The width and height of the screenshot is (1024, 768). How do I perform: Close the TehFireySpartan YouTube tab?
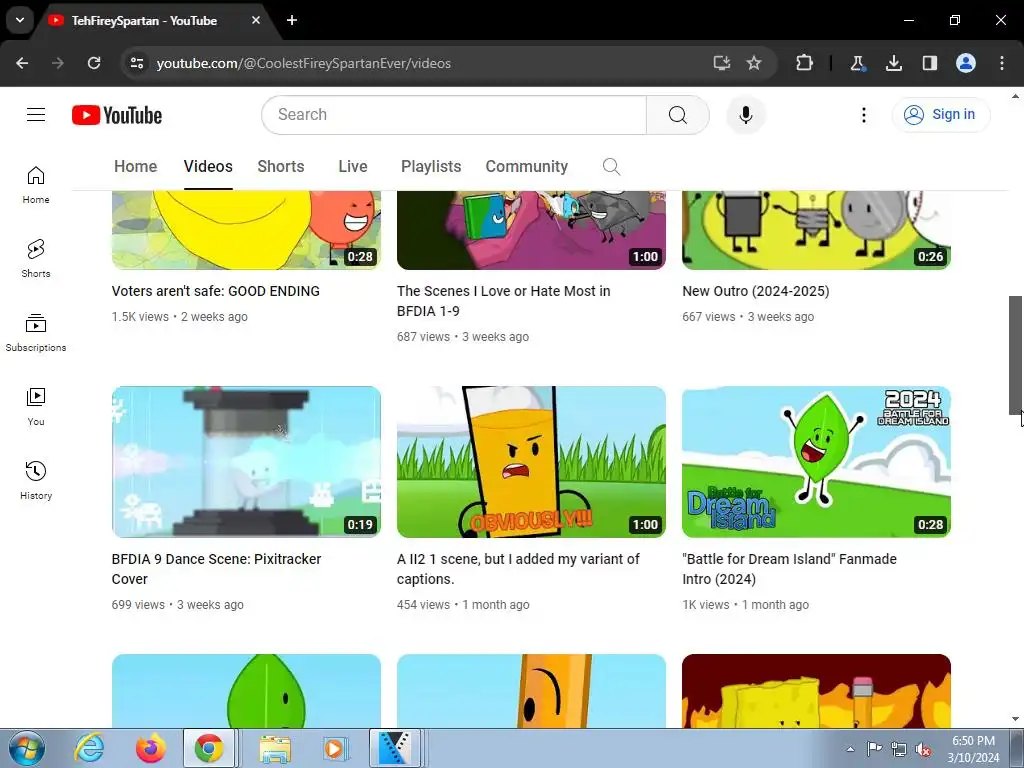[255, 20]
